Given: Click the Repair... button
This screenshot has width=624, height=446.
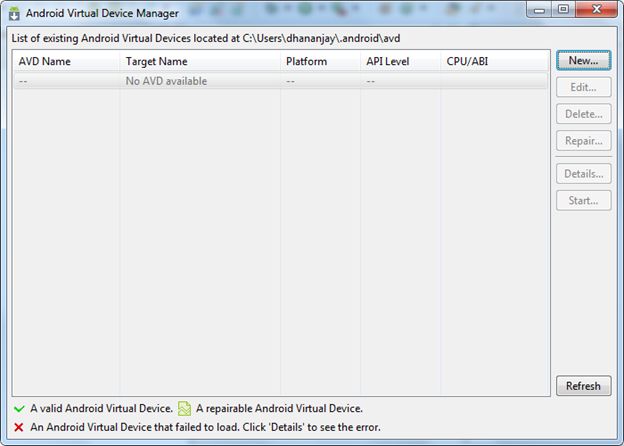Looking at the screenshot, I should click(583, 140).
